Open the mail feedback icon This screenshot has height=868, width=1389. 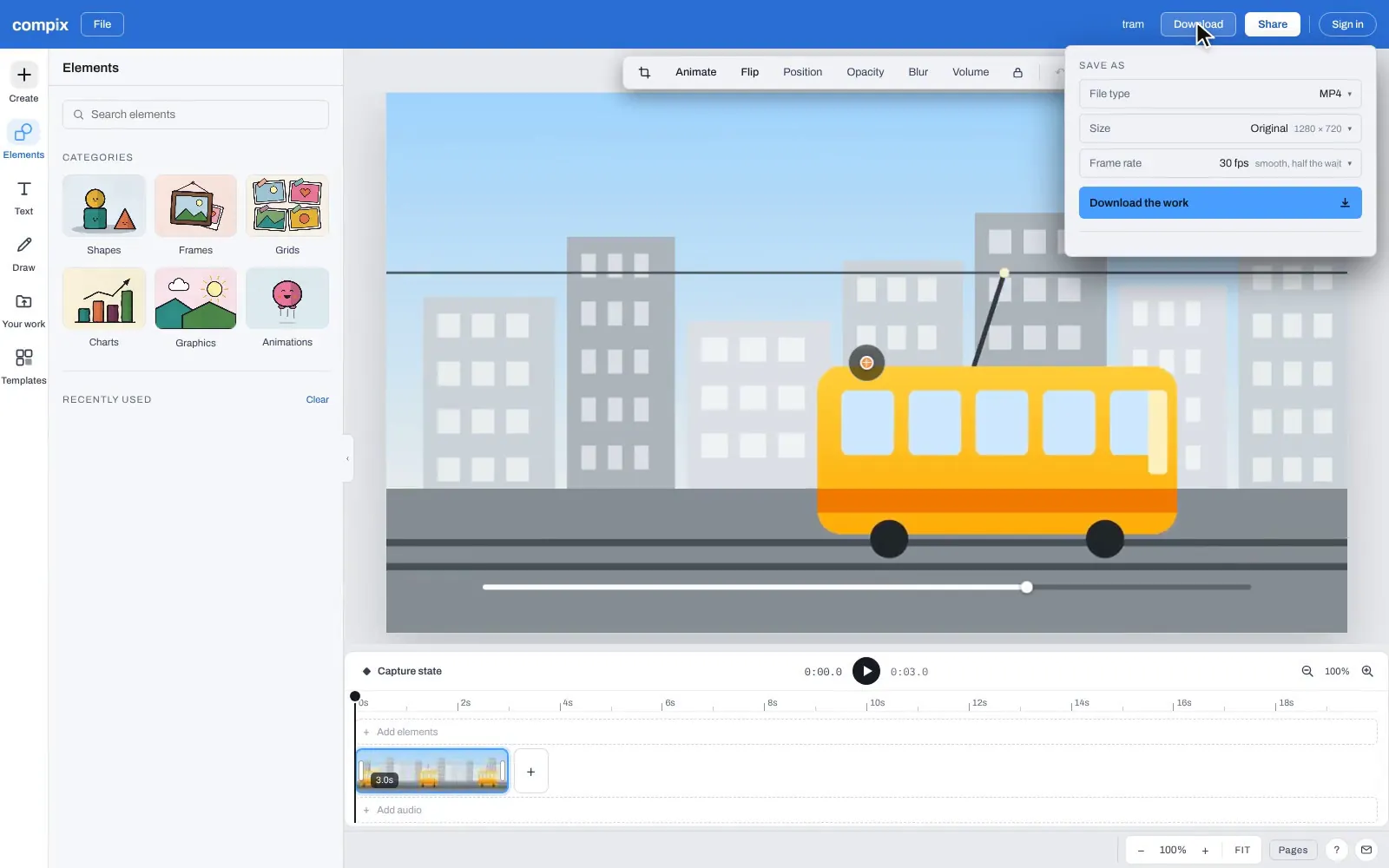(1366, 850)
